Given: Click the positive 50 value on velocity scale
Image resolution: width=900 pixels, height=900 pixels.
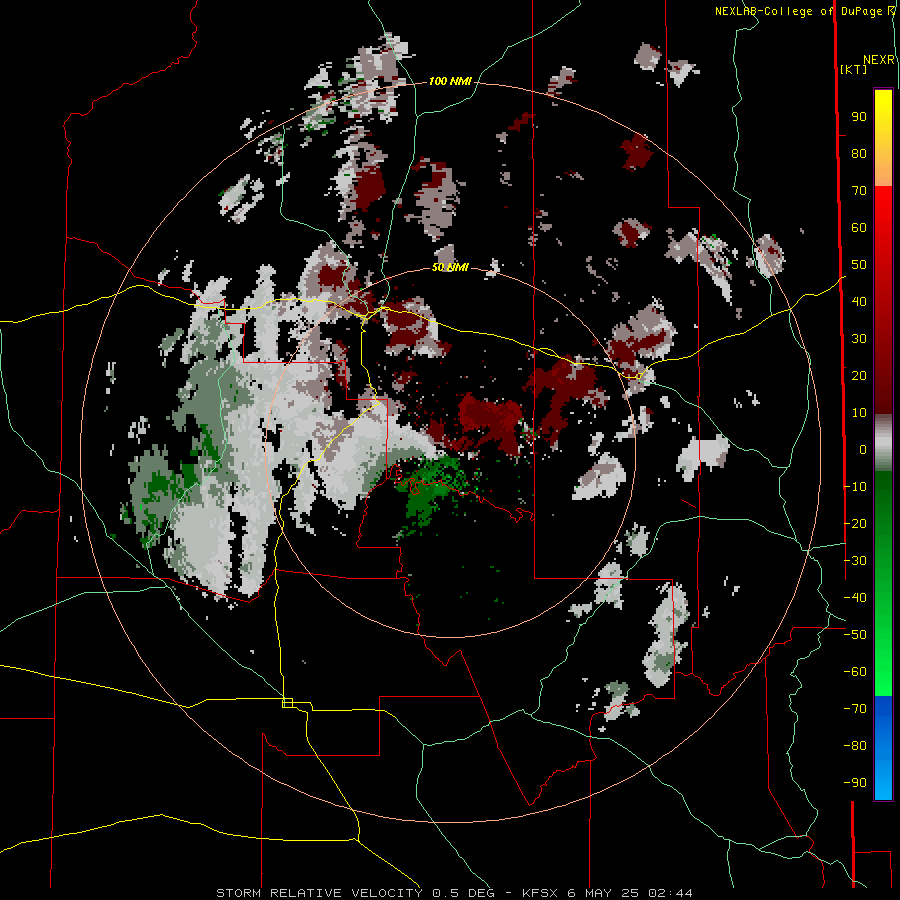Looking at the screenshot, I should coord(859,265).
